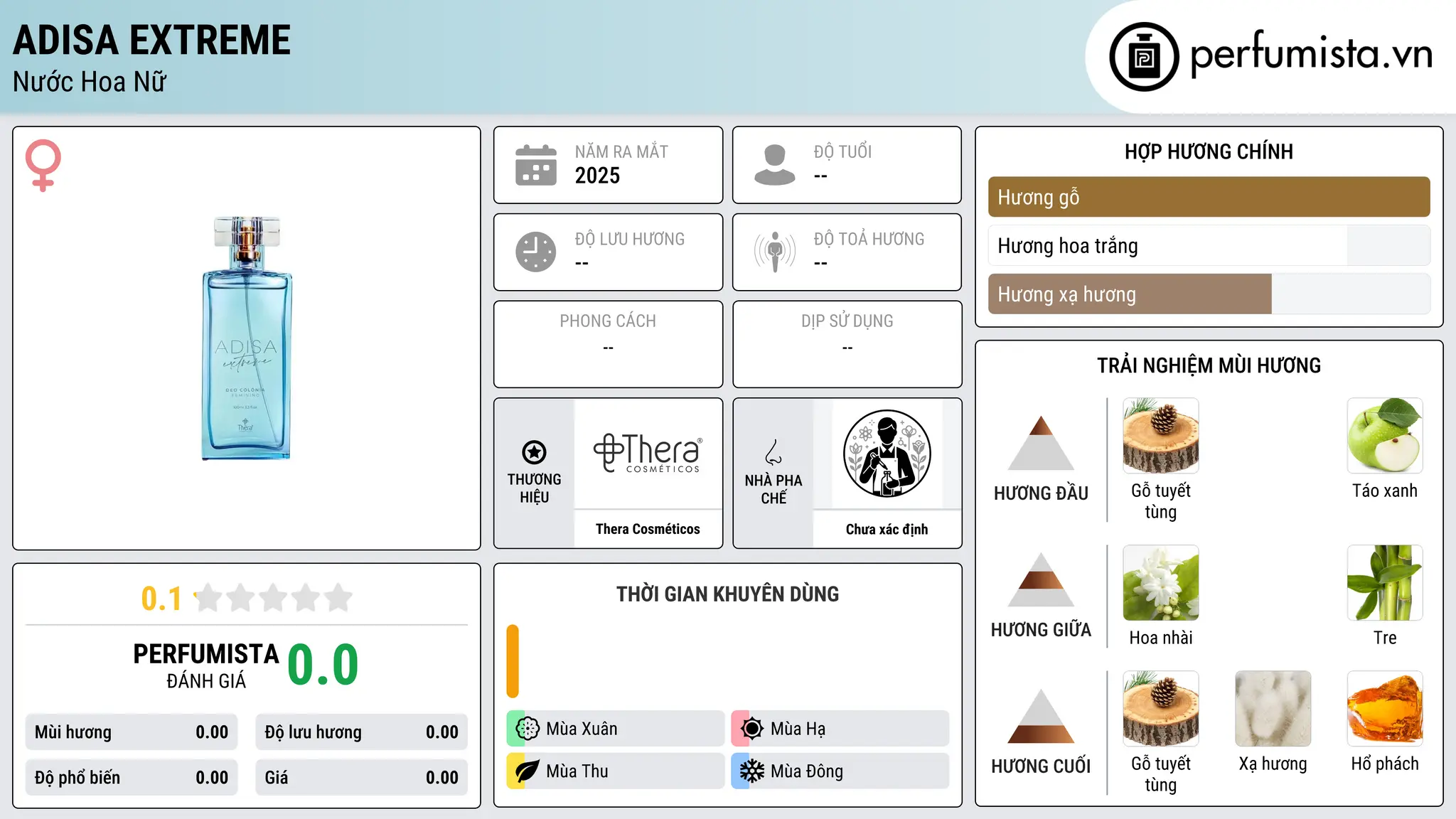The height and width of the screenshot is (819, 1456).
Task: Click the Mùi hương 0.00 score box
Action: coord(132,732)
